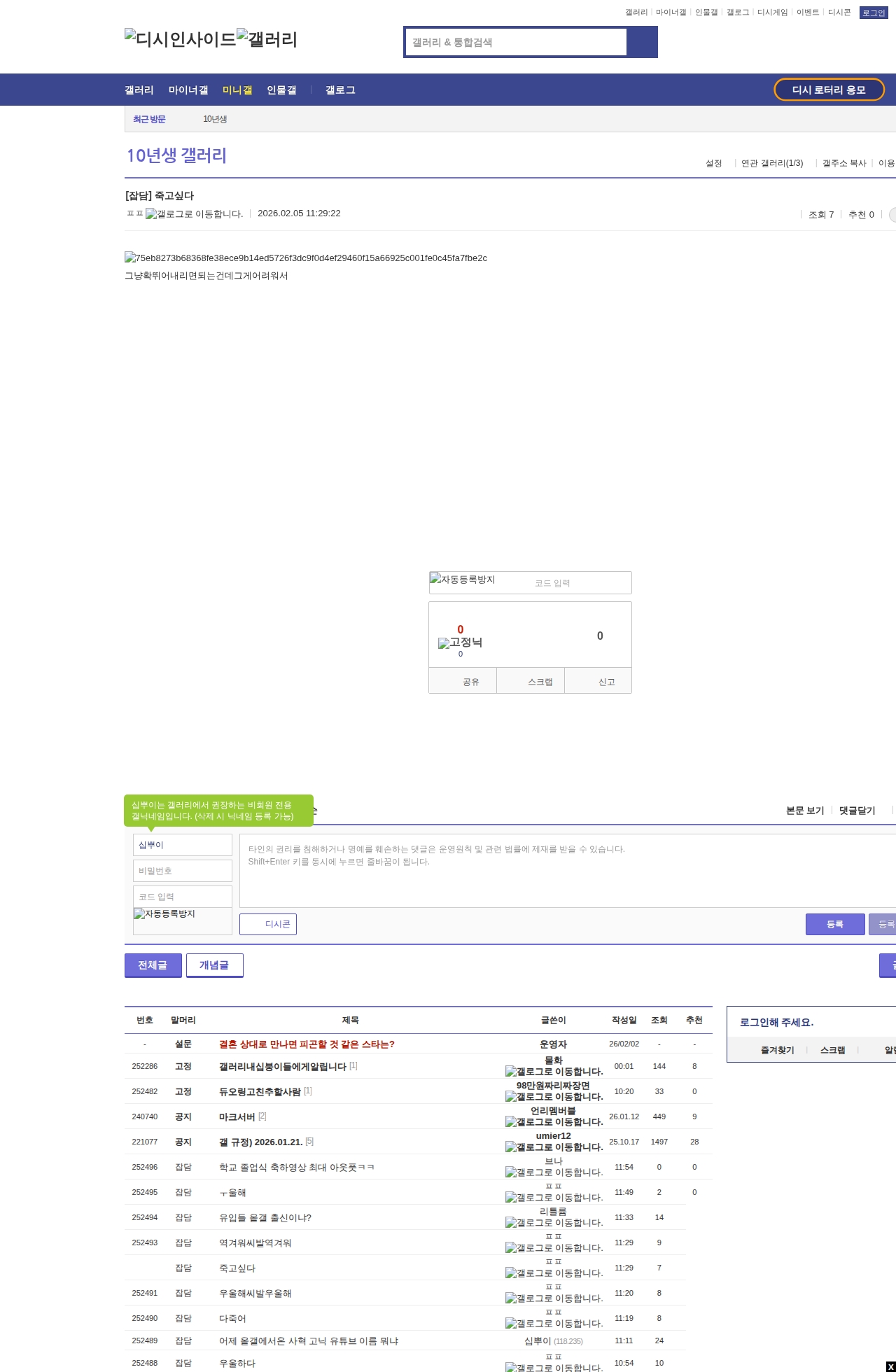The height and width of the screenshot is (1372, 896).
Task: Open the post 어제 올갤에서온 사혁 고닉 유튜브 이름 뭐냐
Action: coord(309,1340)
